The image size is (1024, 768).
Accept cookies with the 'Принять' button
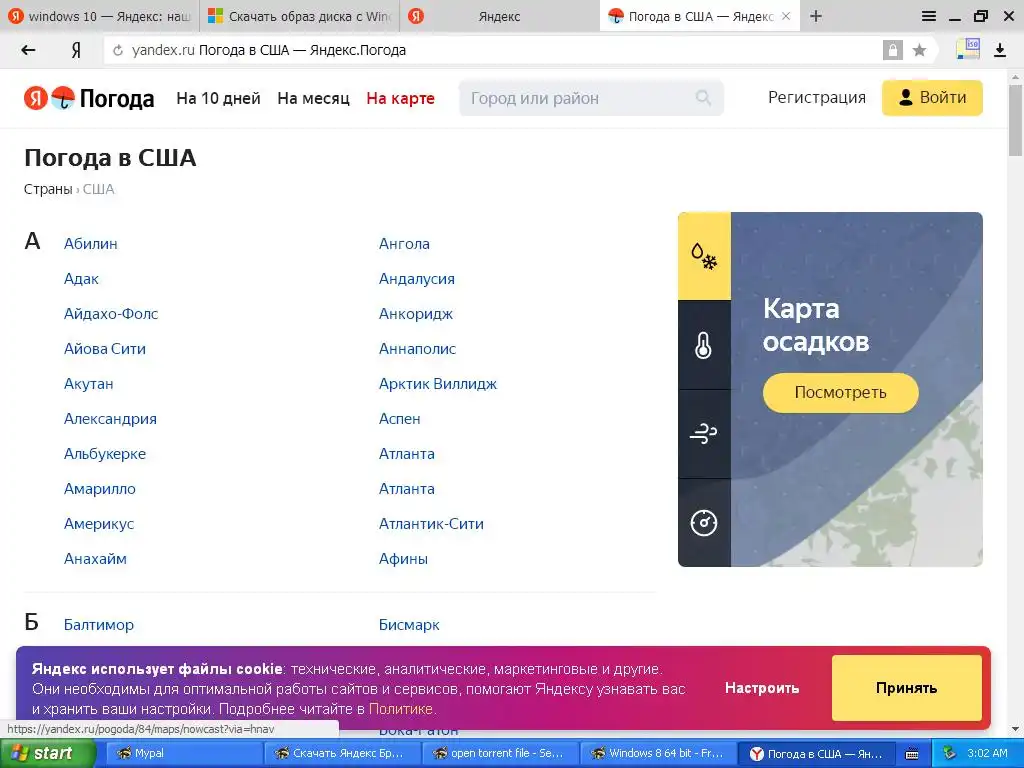(906, 688)
